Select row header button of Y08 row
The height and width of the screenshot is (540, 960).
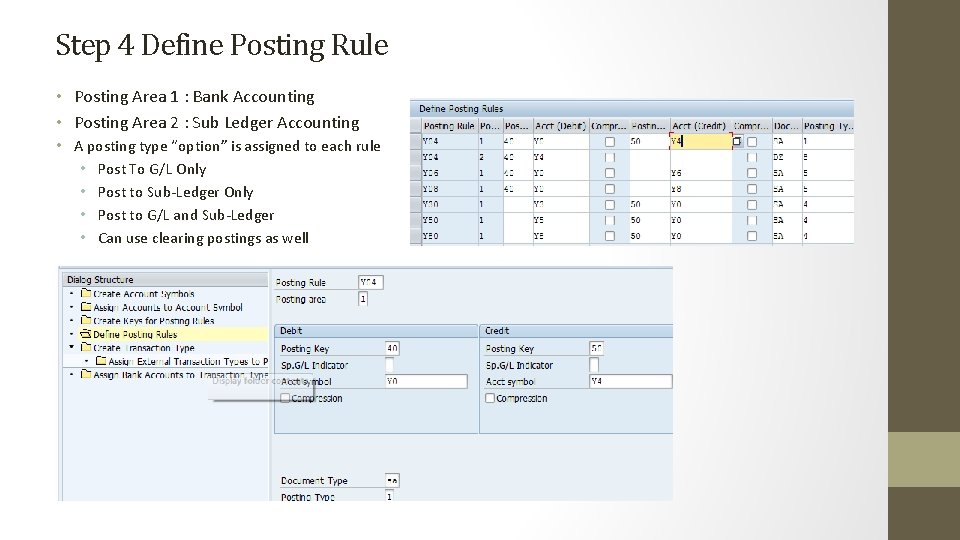pyautogui.click(x=416, y=189)
